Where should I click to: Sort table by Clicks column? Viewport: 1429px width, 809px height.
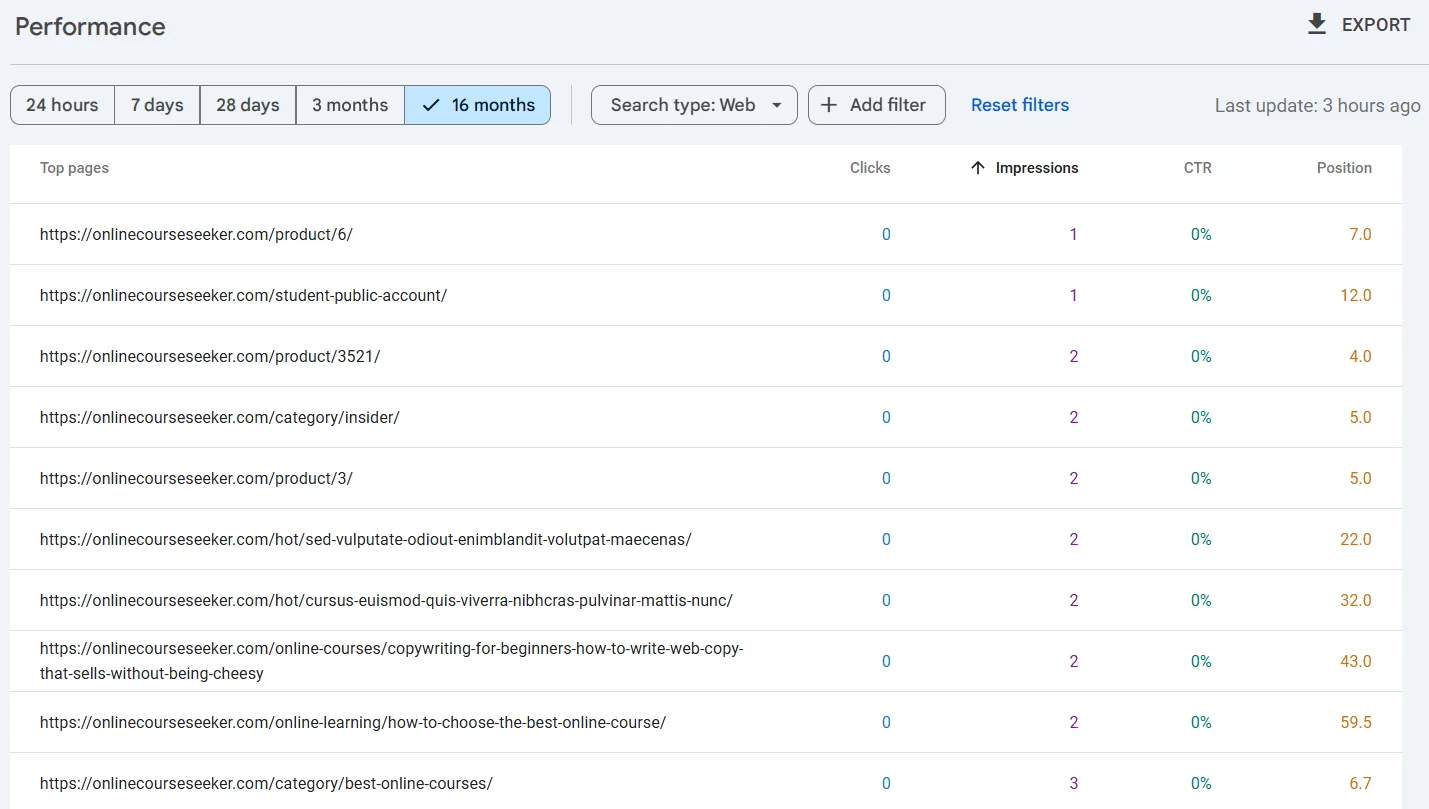pyautogui.click(x=869, y=168)
